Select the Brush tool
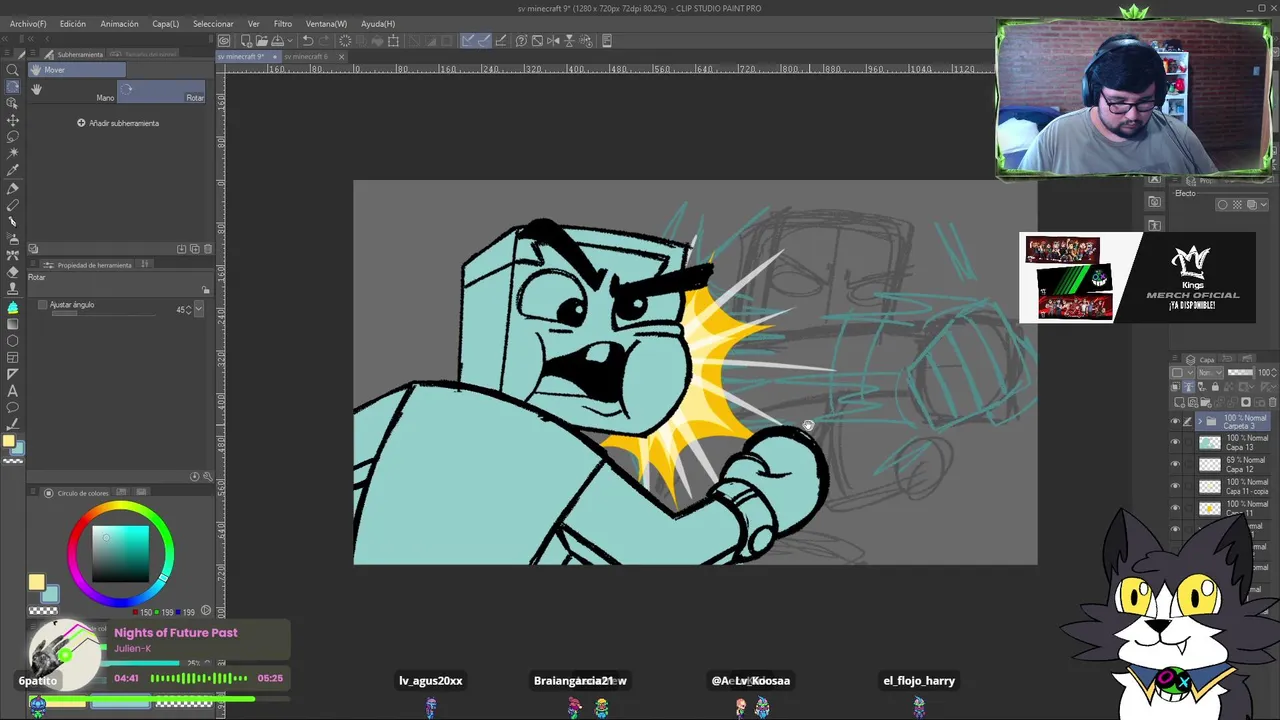This screenshot has width=1280, height=720. pyautogui.click(x=13, y=222)
